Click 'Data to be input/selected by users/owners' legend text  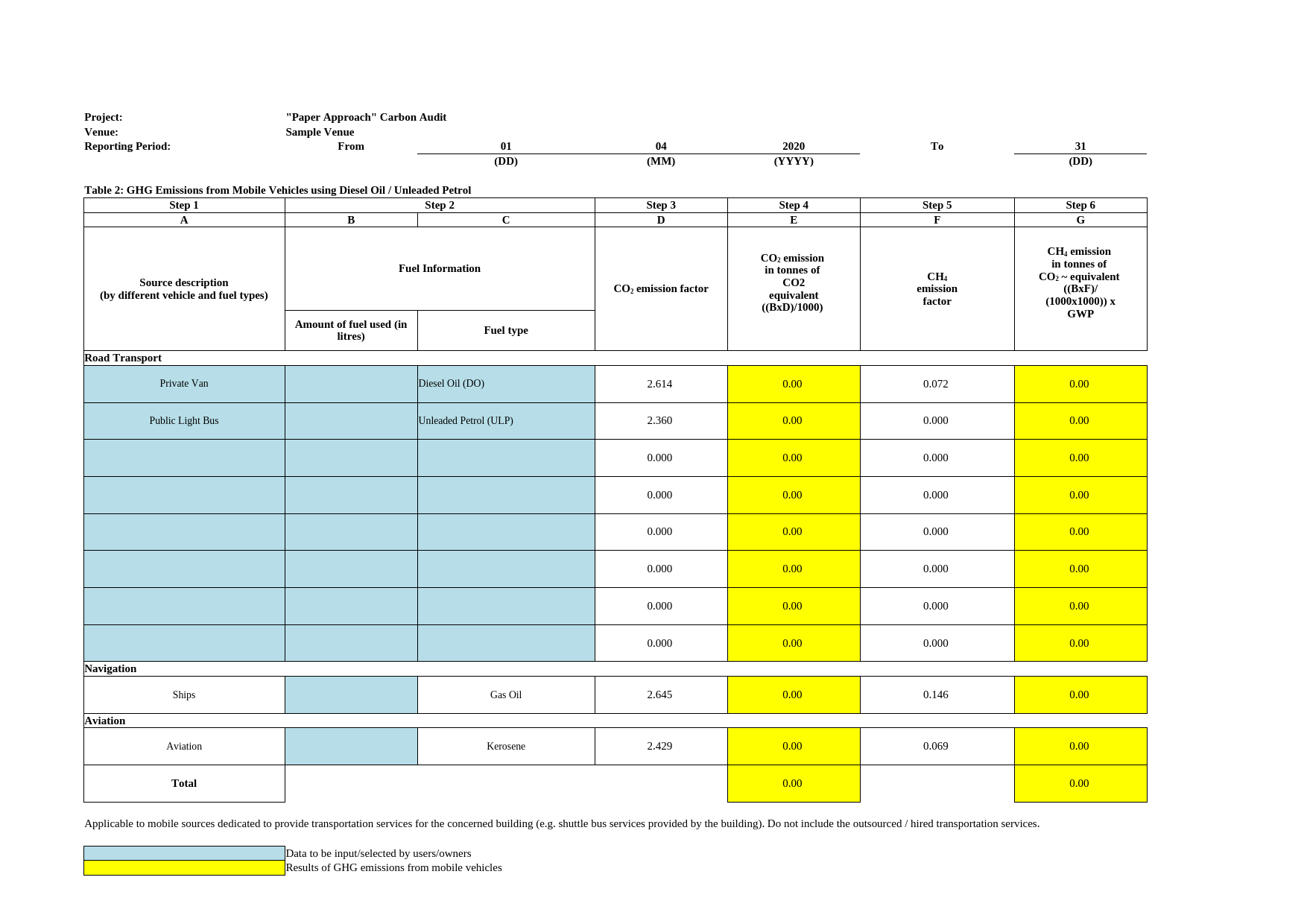[379, 853]
